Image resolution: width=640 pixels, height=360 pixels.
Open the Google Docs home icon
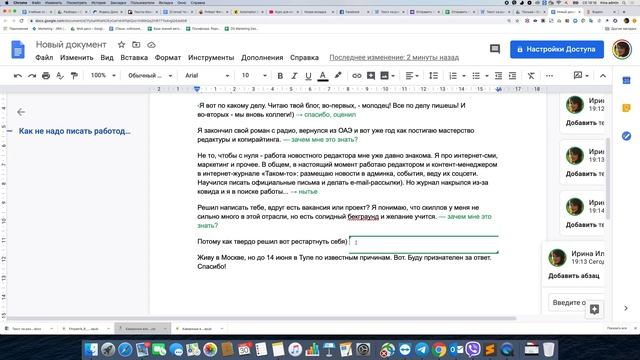pyautogui.click(x=18, y=49)
